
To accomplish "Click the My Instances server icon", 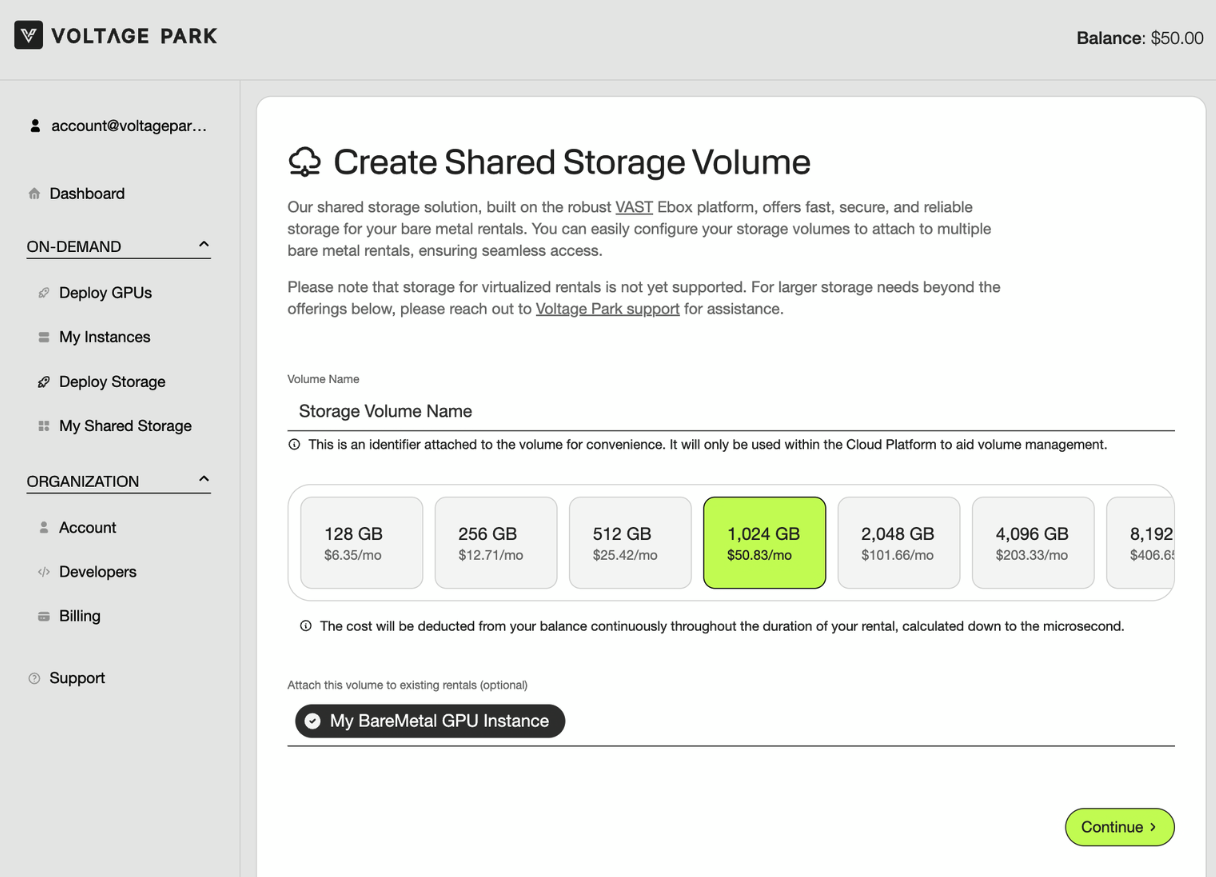I will (43, 338).
